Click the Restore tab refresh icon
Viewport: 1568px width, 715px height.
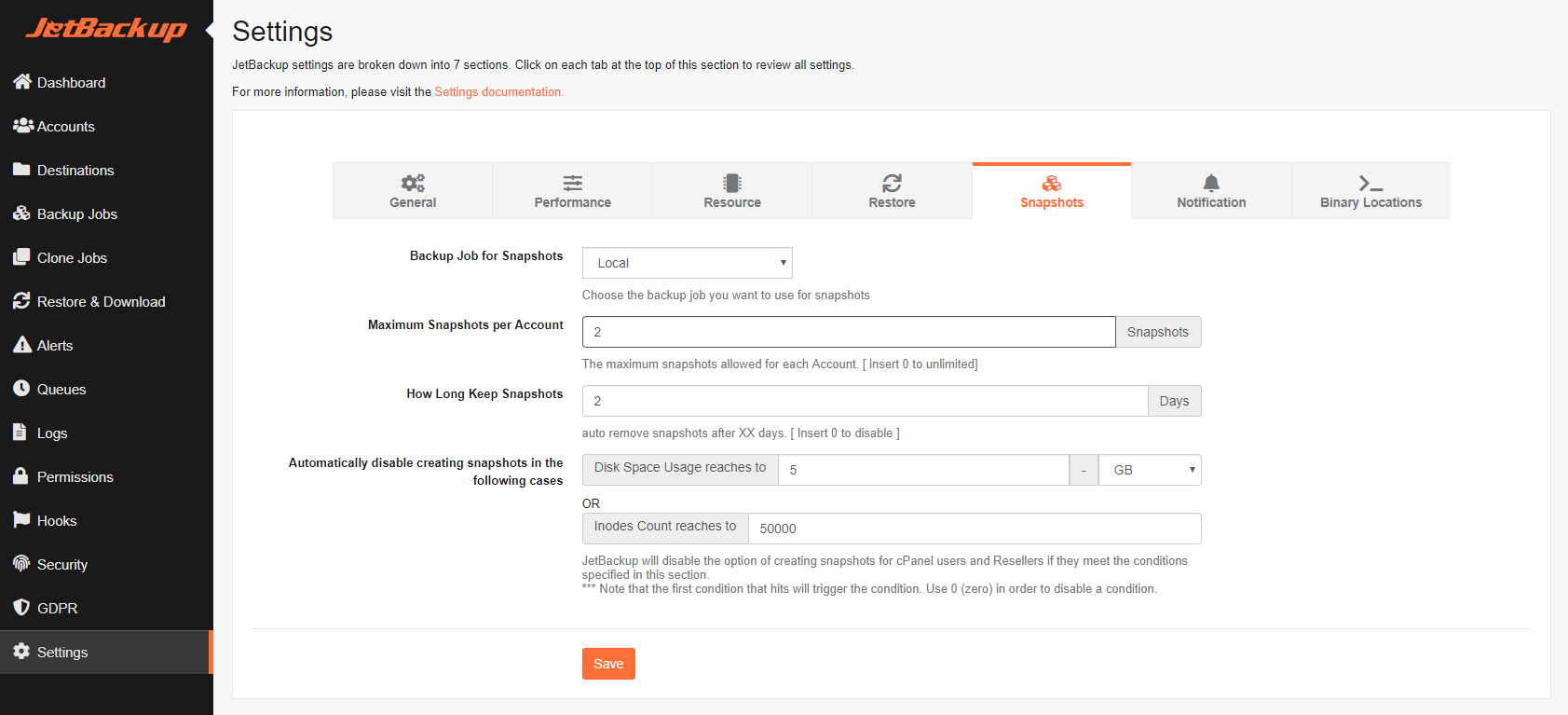click(893, 183)
